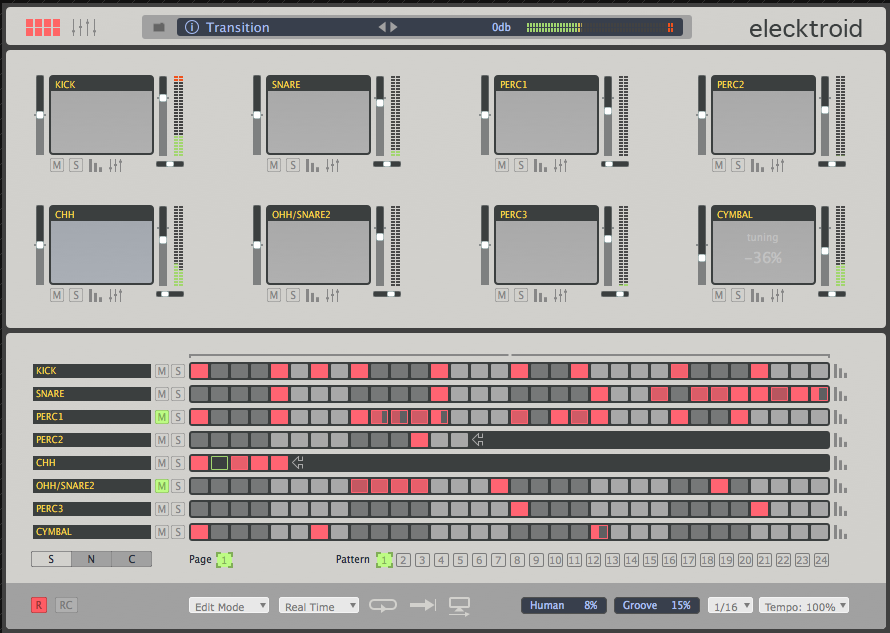
Task: Click the Transition preset name
Action: click(x=237, y=27)
